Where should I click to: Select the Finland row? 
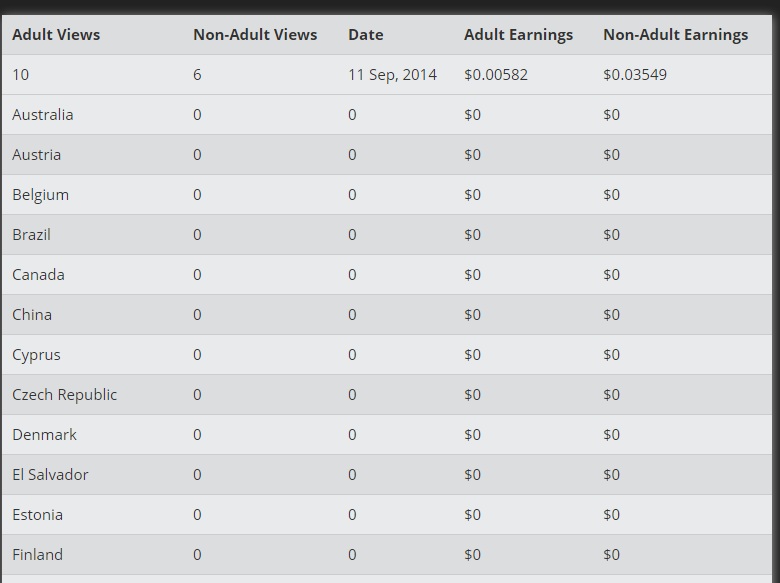click(x=387, y=555)
